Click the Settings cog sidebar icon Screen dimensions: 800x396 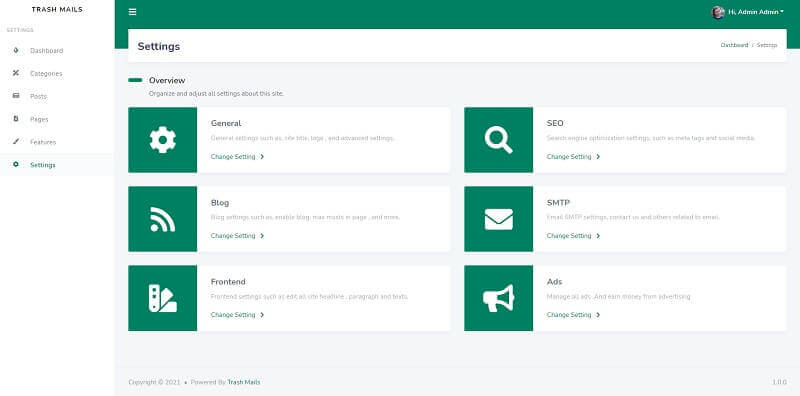(x=16, y=164)
